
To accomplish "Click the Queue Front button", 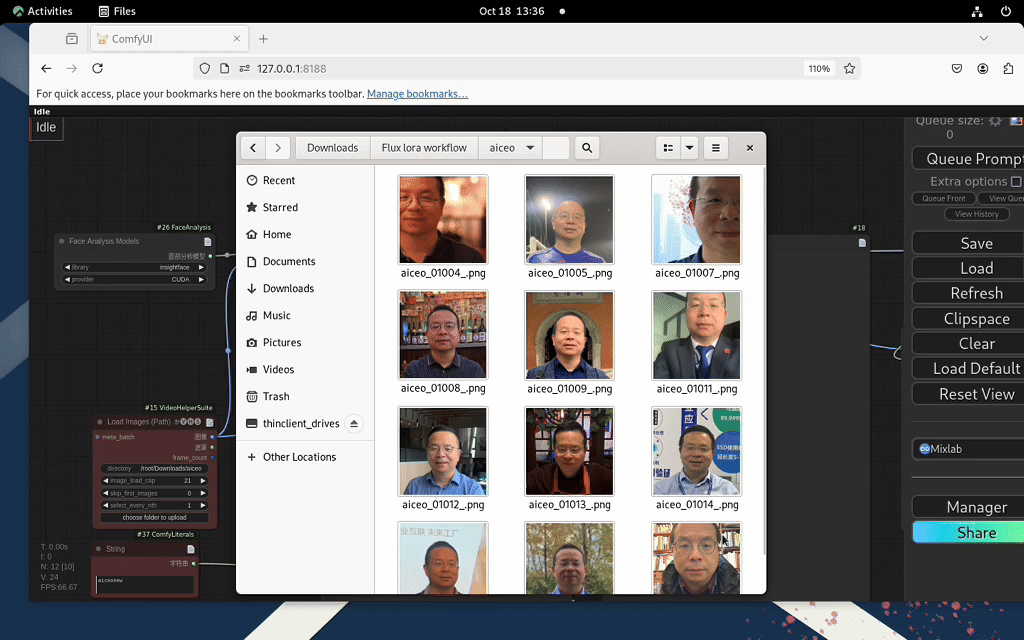I will (x=944, y=198).
